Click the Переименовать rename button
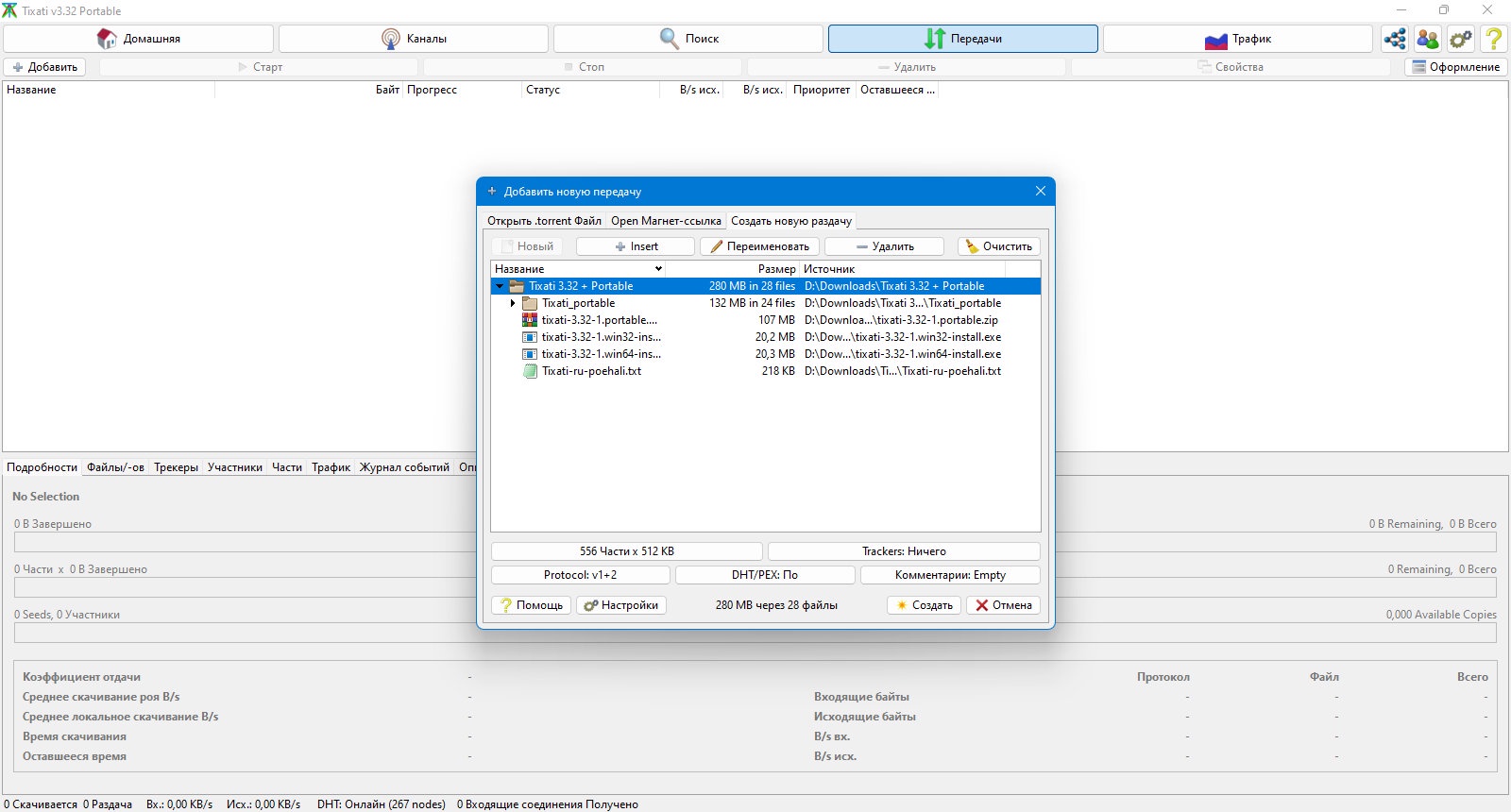The height and width of the screenshot is (812, 1511). 760,246
